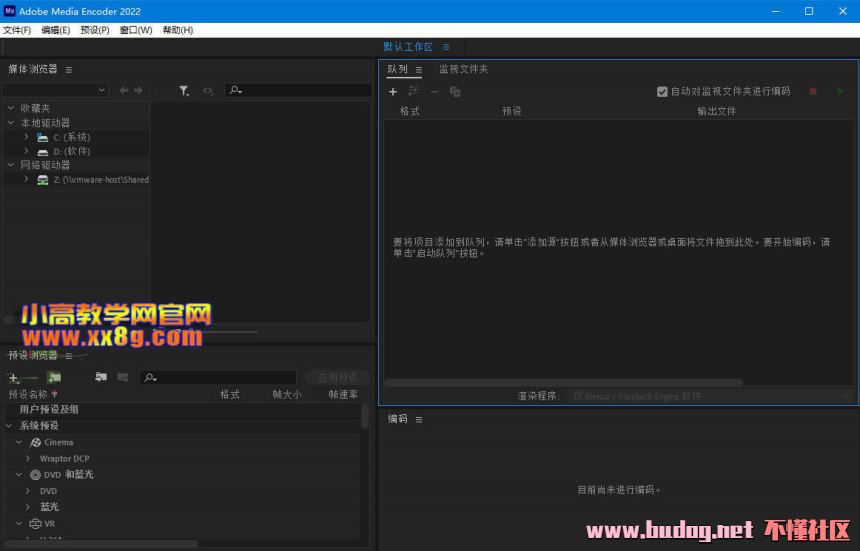Click the queue horizontal scrollbar

click(x=563, y=382)
